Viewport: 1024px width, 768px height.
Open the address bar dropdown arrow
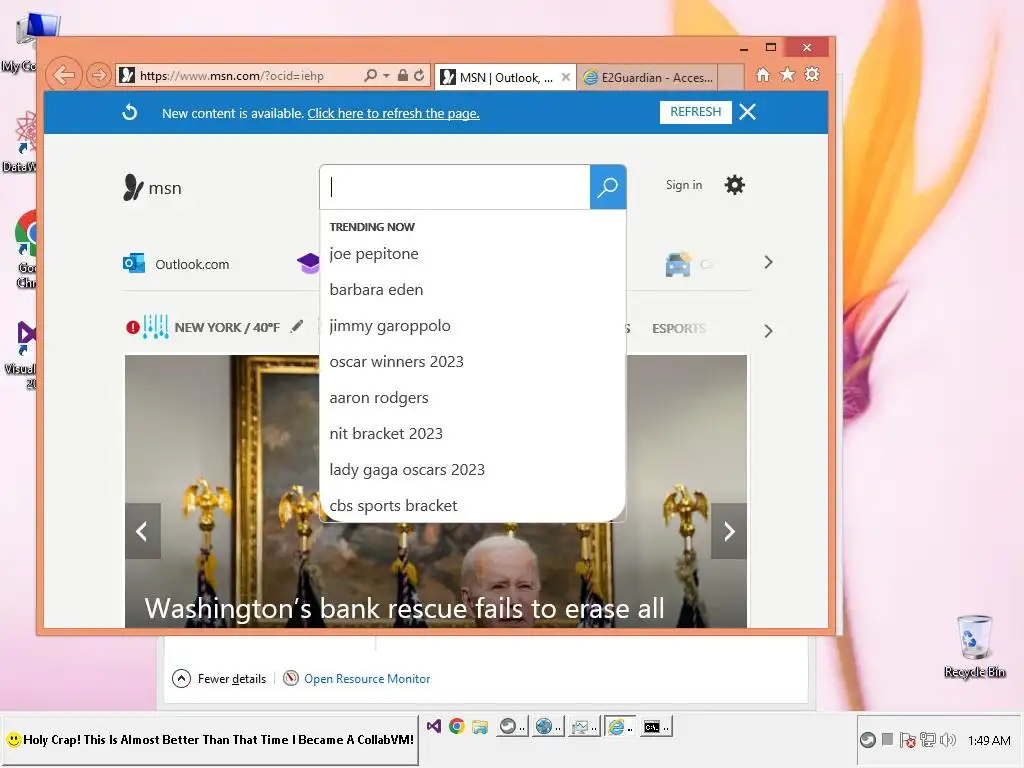coord(386,76)
